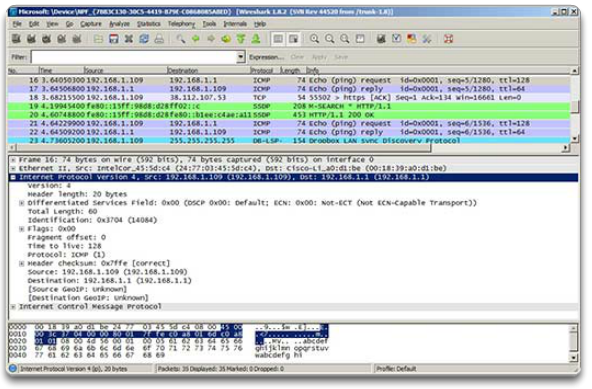Image resolution: width=592 pixels, height=389 pixels.
Task: Expand Differentiated Services Field node
Action: click(22, 203)
